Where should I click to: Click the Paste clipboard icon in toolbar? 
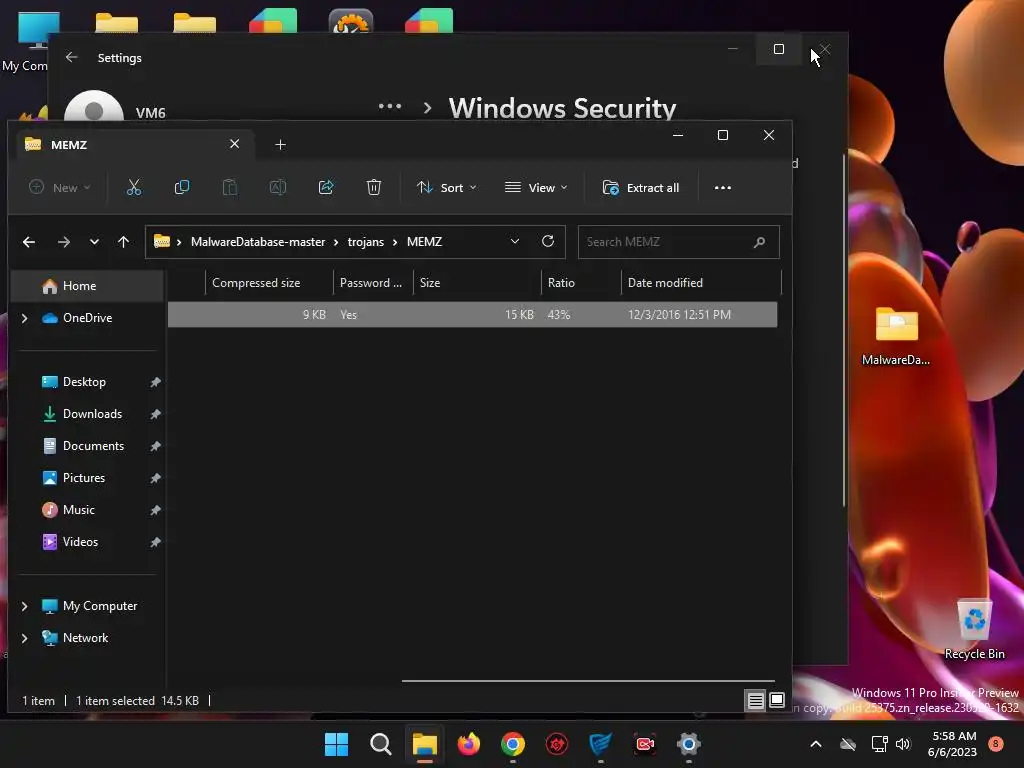pos(230,187)
